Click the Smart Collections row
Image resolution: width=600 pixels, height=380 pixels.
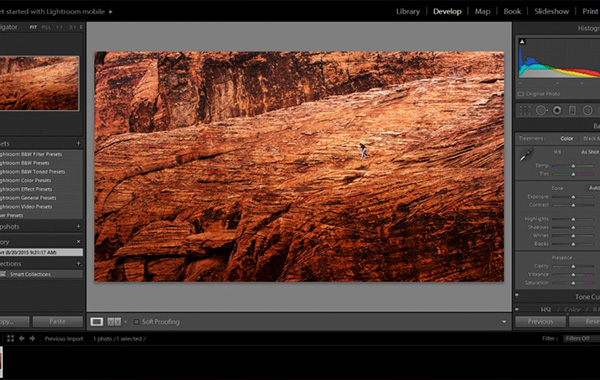pyautogui.click(x=41, y=274)
